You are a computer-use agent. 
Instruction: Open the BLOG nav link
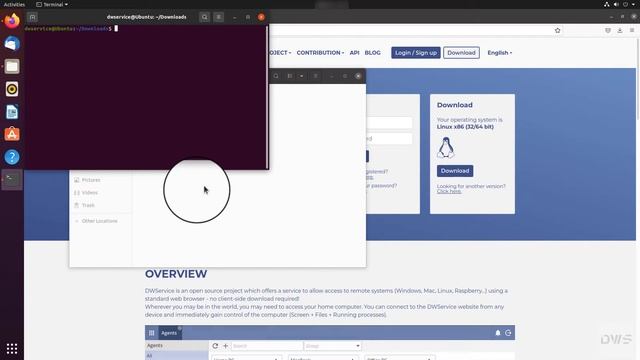pyautogui.click(x=372, y=53)
